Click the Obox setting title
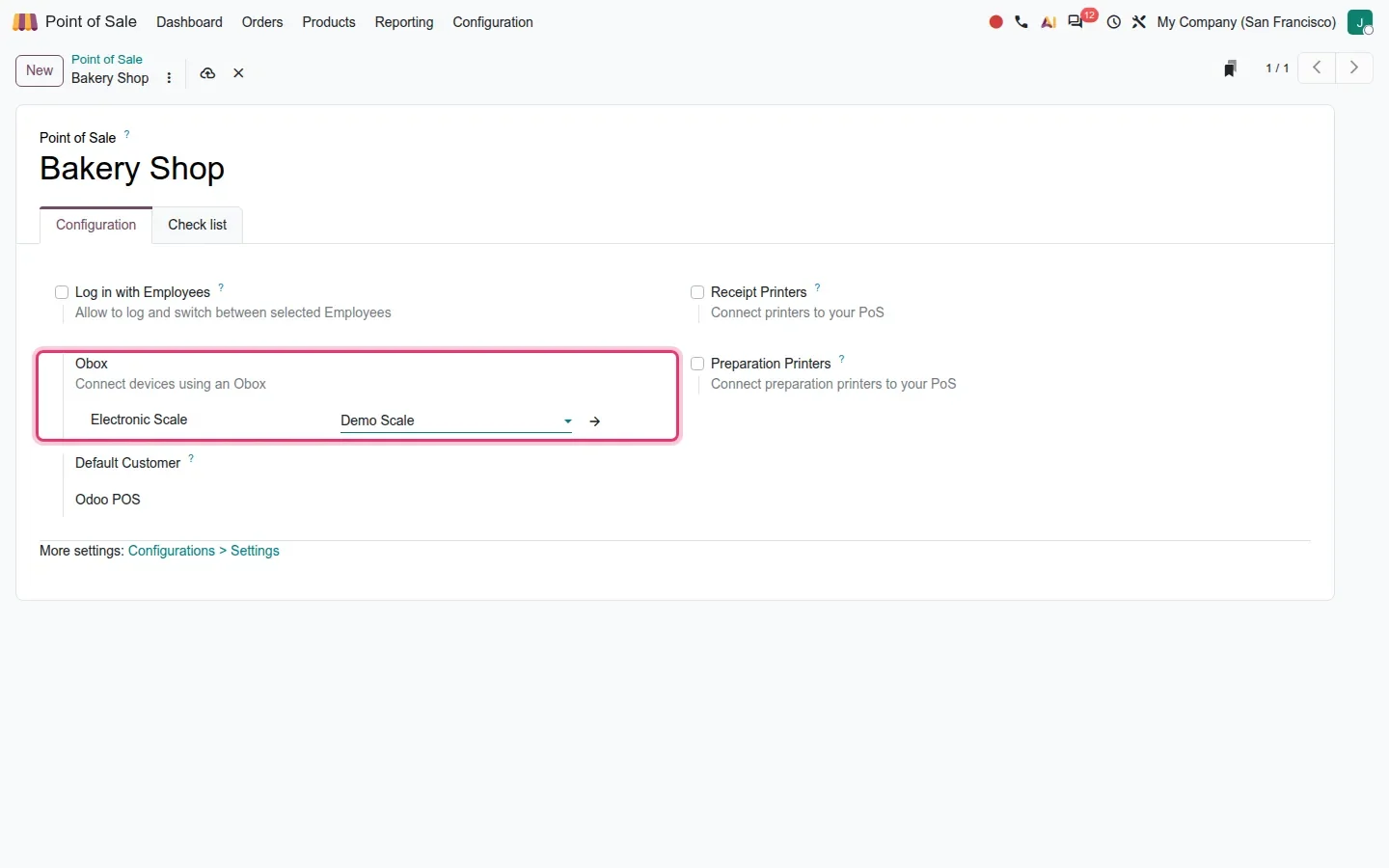 (x=92, y=364)
